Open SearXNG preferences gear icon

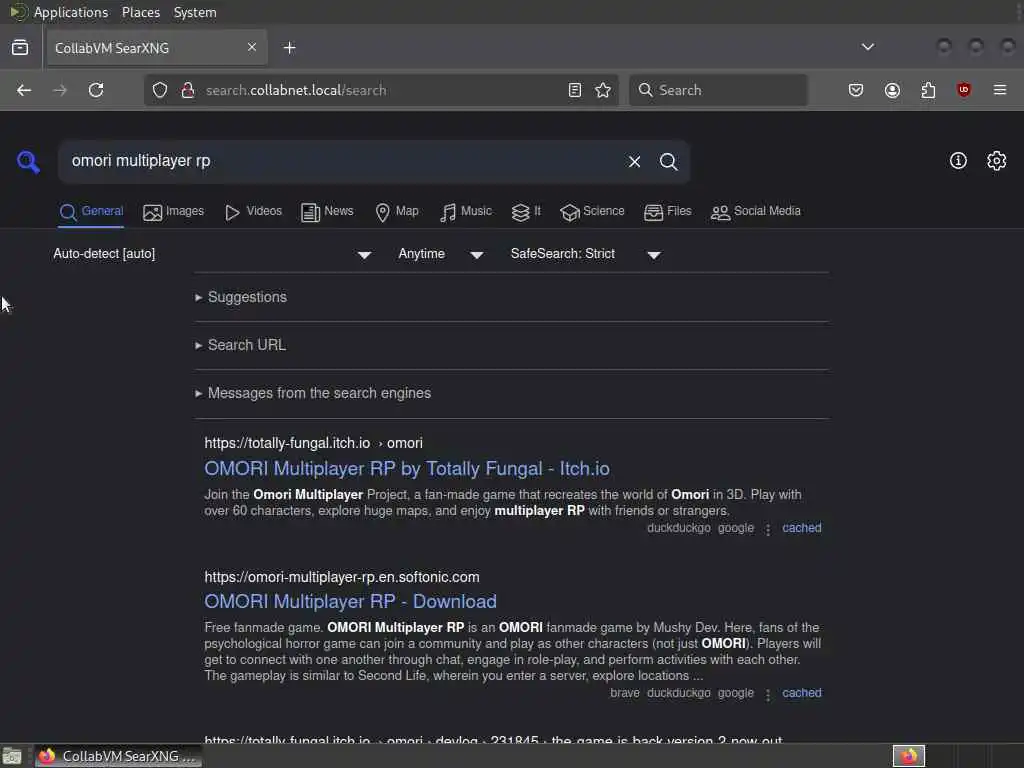(997, 161)
